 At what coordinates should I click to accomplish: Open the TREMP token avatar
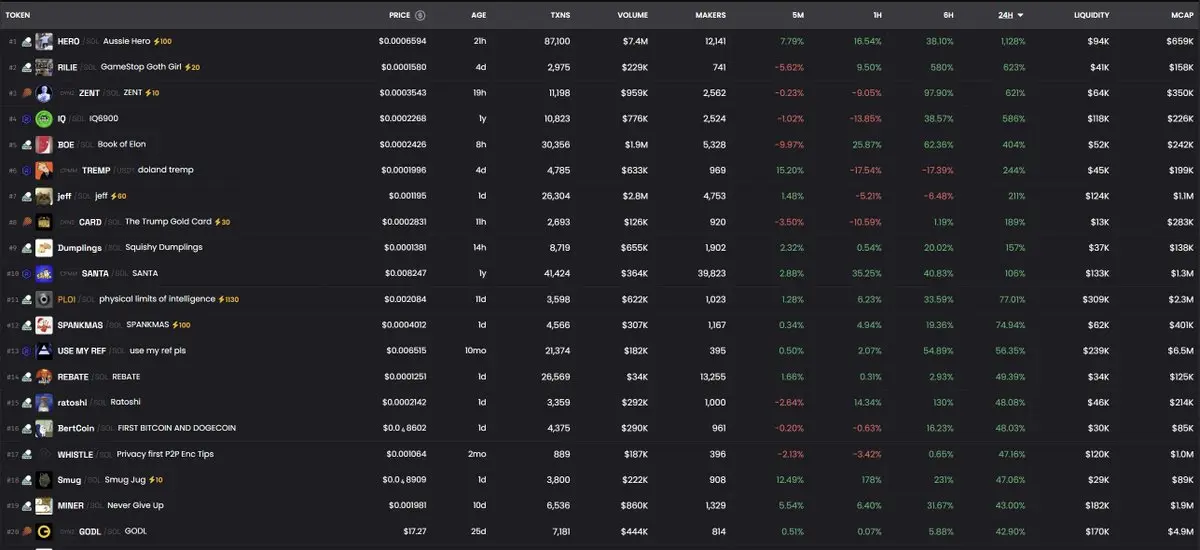coord(44,170)
